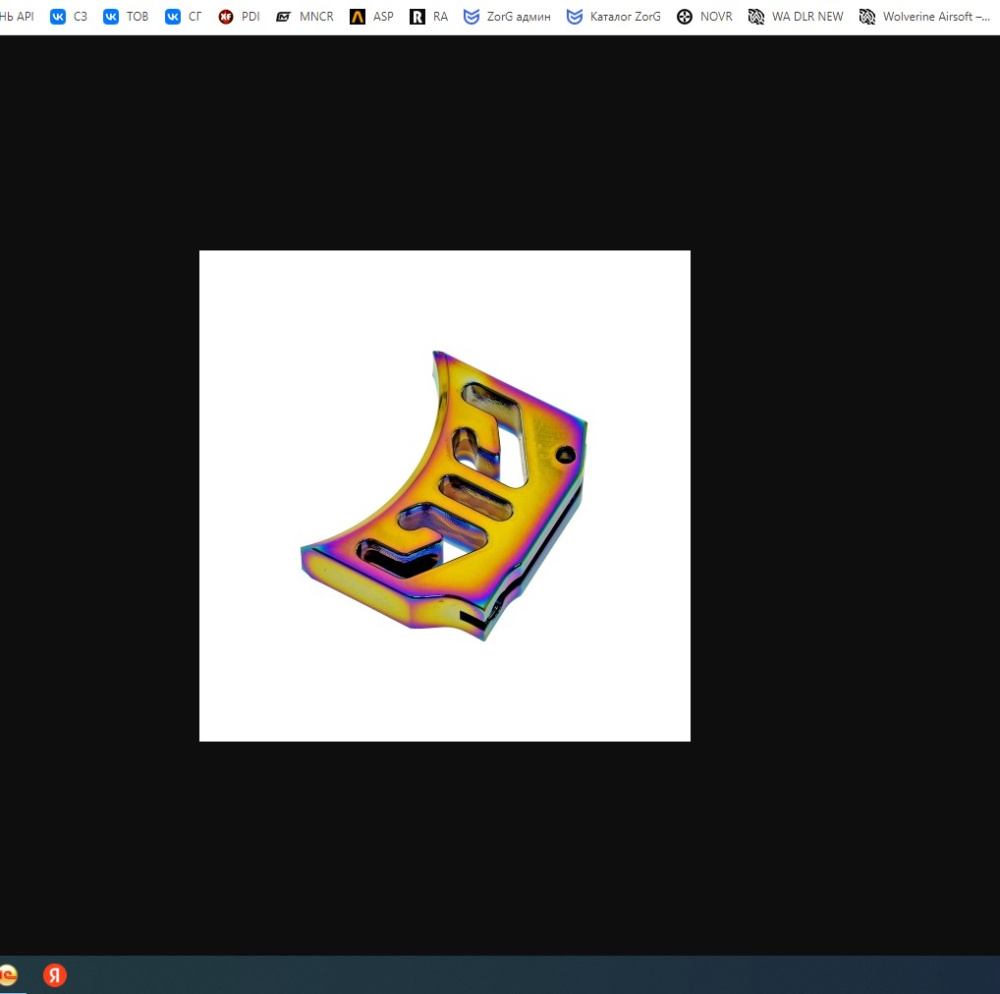This screenshot has width=1000, height=994.
Task: Open the Wolverine Airsoft bookmark
Action: (x=924, y=17)
